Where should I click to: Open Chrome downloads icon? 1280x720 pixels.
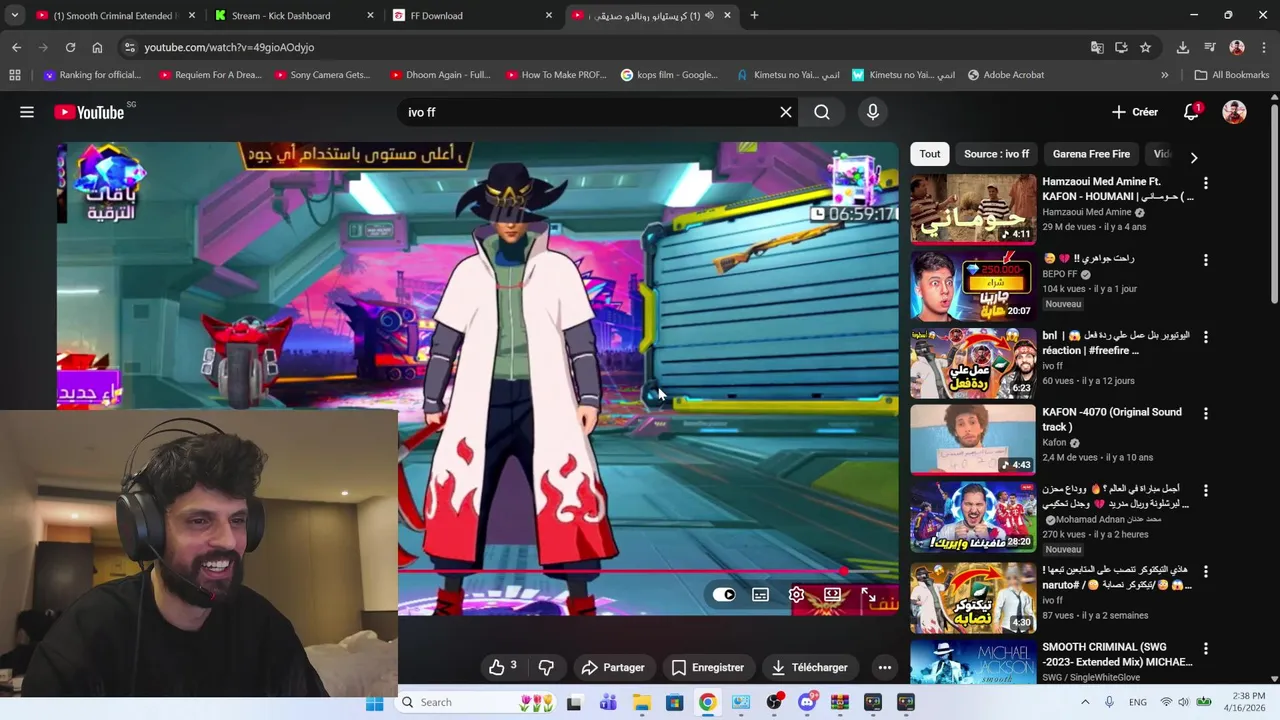point(1183,47)
